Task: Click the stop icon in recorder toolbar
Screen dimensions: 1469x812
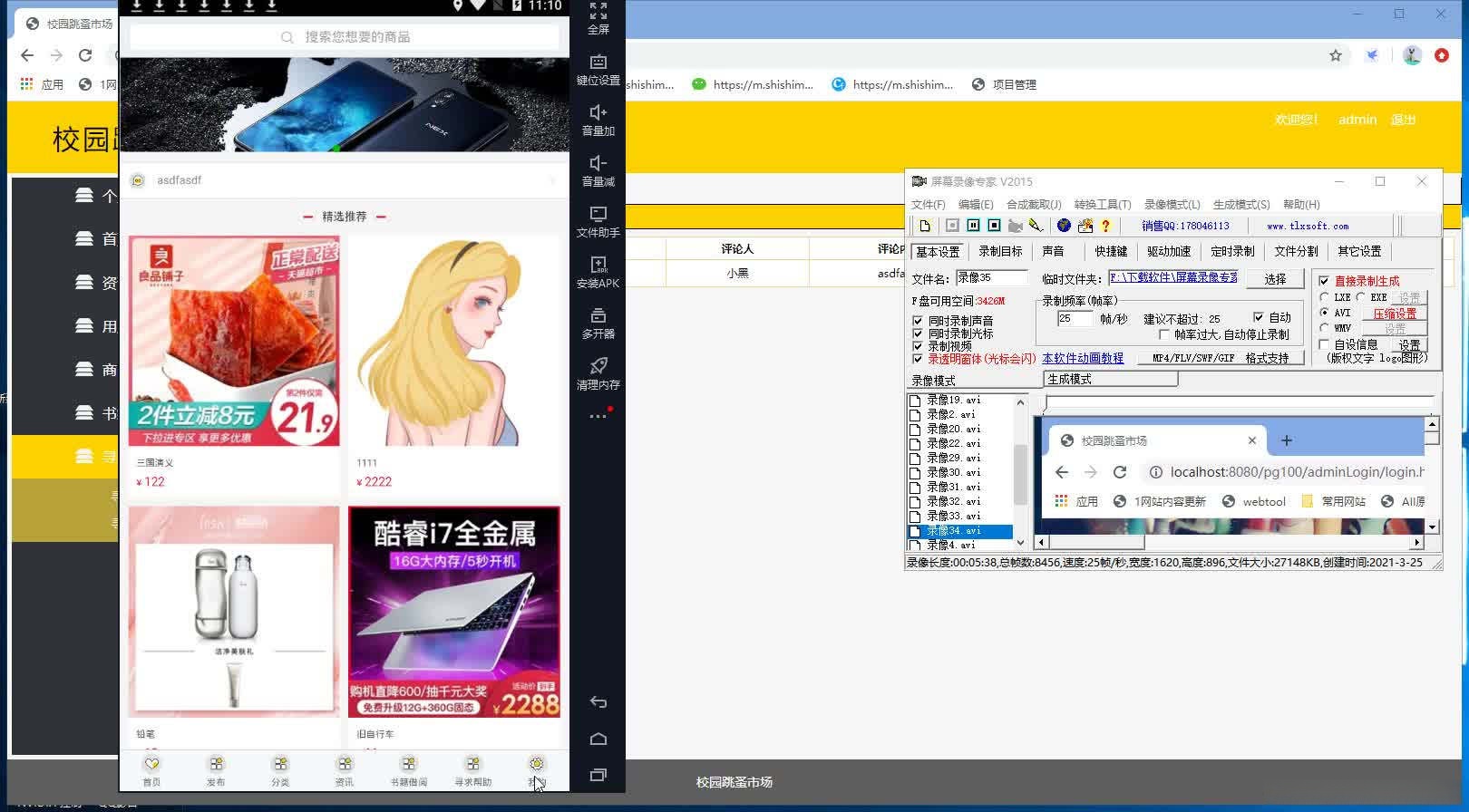Action: 994,226
